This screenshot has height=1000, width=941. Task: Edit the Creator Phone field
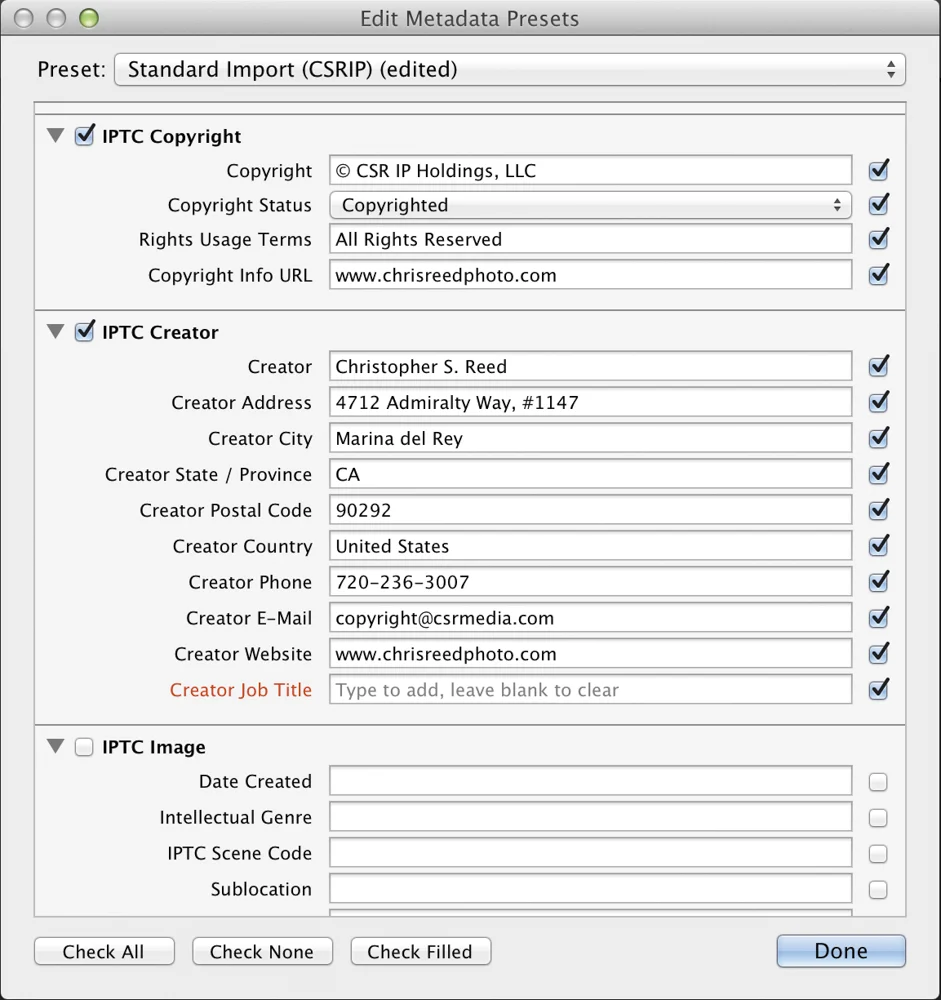tap(590, 582)
